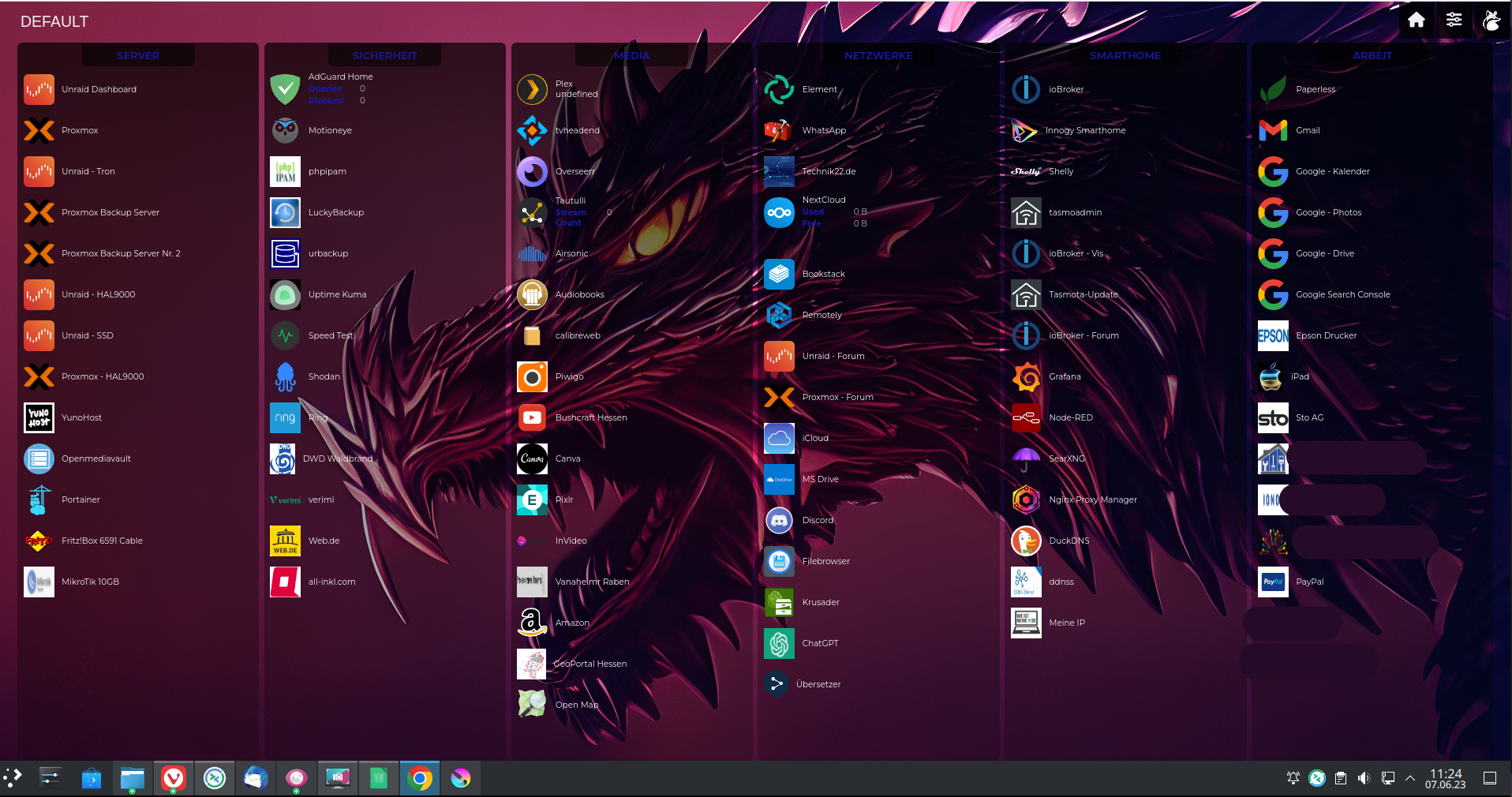Select the SMARTHOME group header
Viewport: 1512px width, 797px height.
point(1125,55)
